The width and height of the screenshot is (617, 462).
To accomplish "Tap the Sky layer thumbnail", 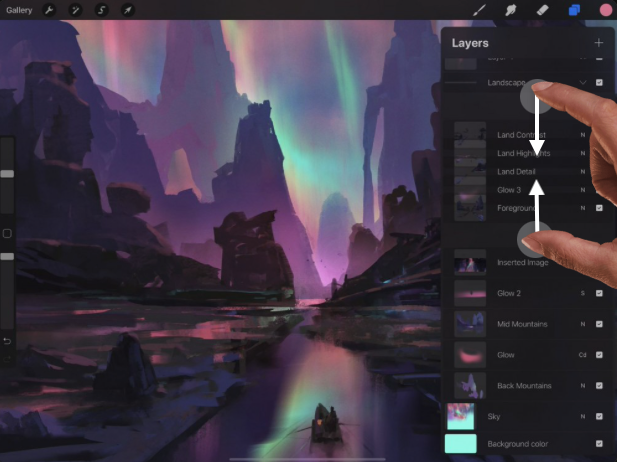I will click(x=461, y=416).
